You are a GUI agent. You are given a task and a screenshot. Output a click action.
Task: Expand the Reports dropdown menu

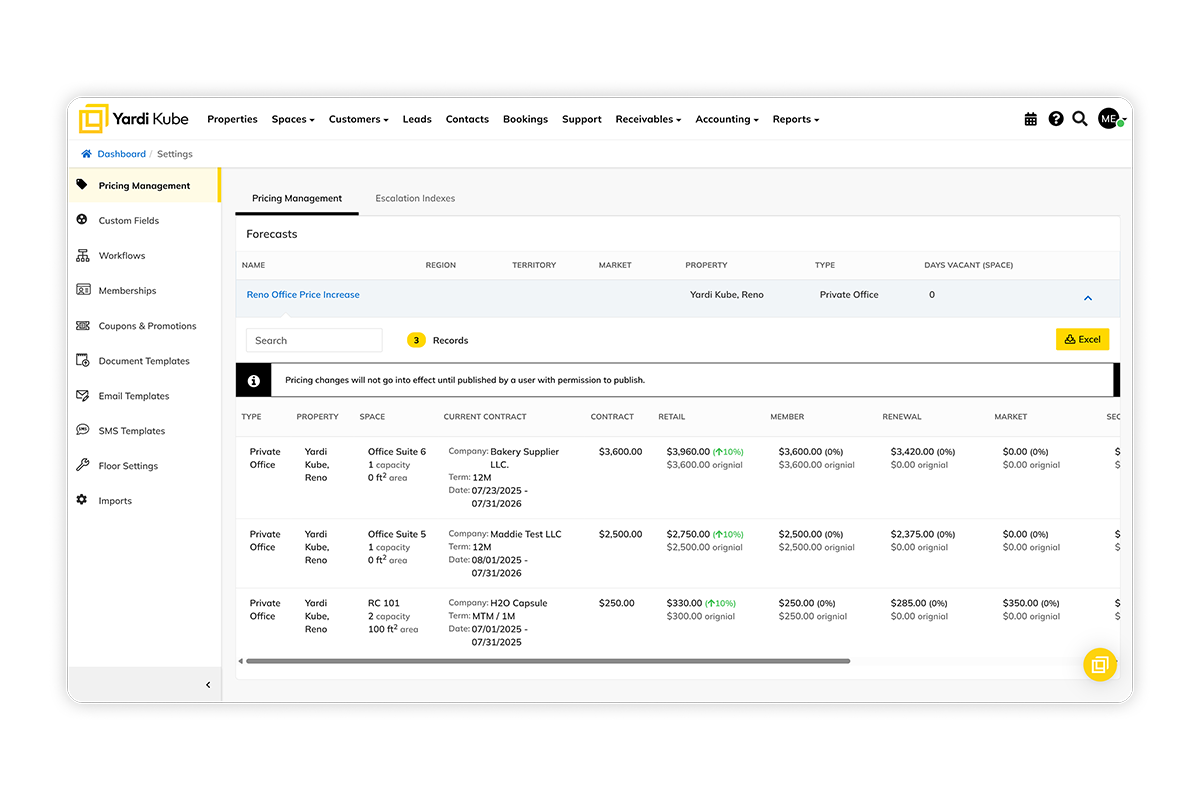click(x=795, y=119)
